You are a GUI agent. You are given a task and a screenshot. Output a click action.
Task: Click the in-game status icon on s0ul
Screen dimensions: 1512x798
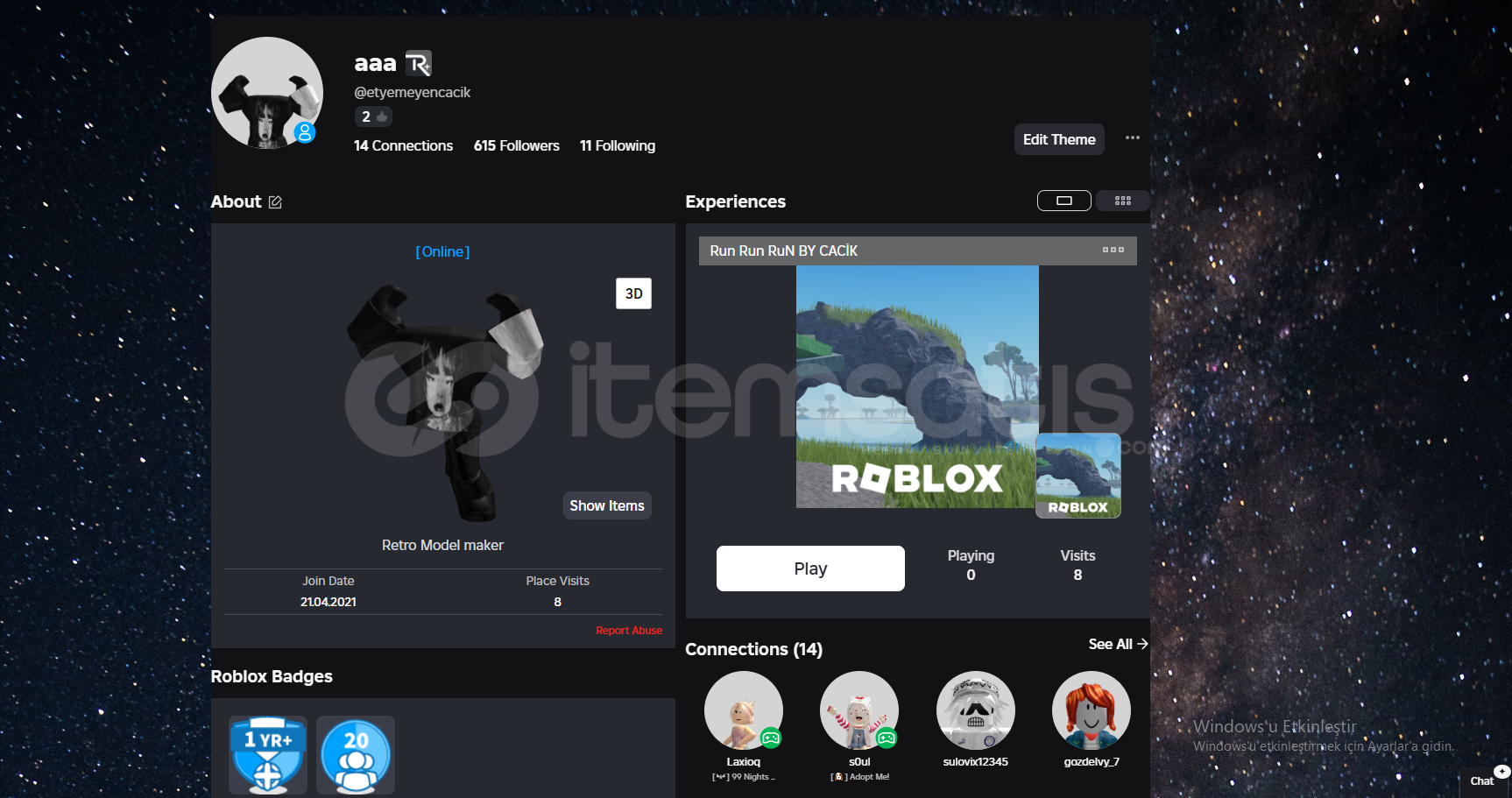(x=887, y=738)
